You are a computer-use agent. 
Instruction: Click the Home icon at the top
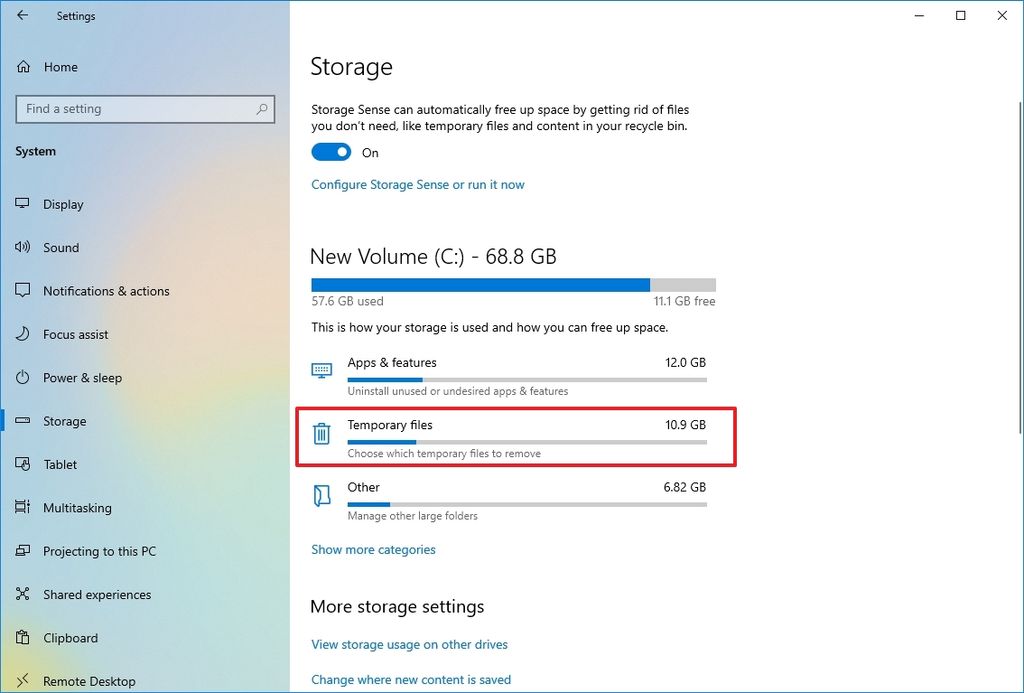coord(22,66)
